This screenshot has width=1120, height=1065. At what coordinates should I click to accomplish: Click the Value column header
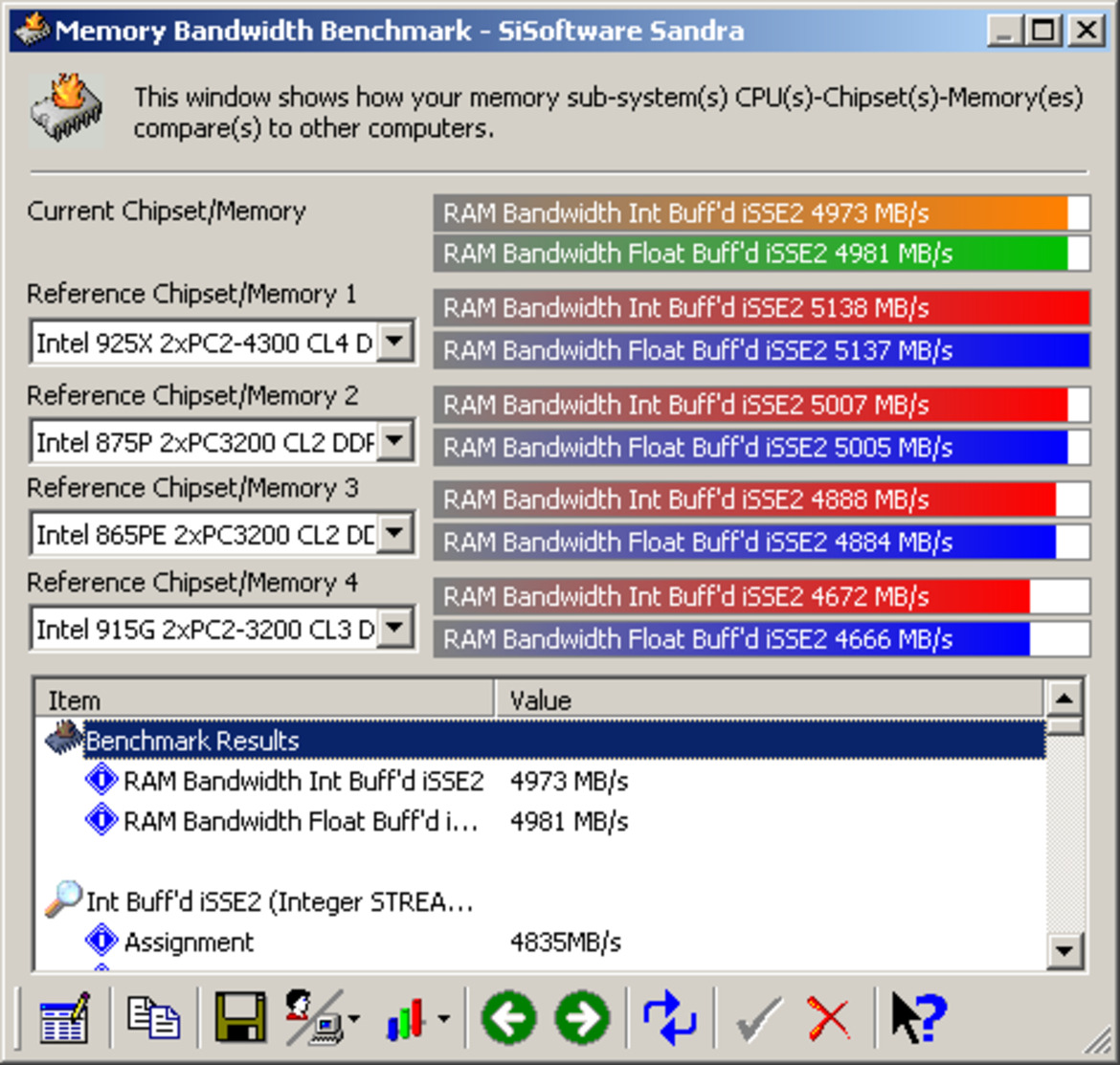pyautogui.click(x=770, y=699)
